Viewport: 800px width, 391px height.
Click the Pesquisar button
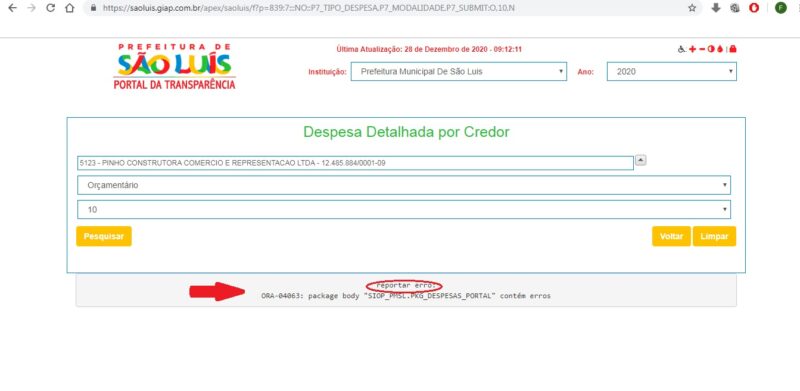104,236
